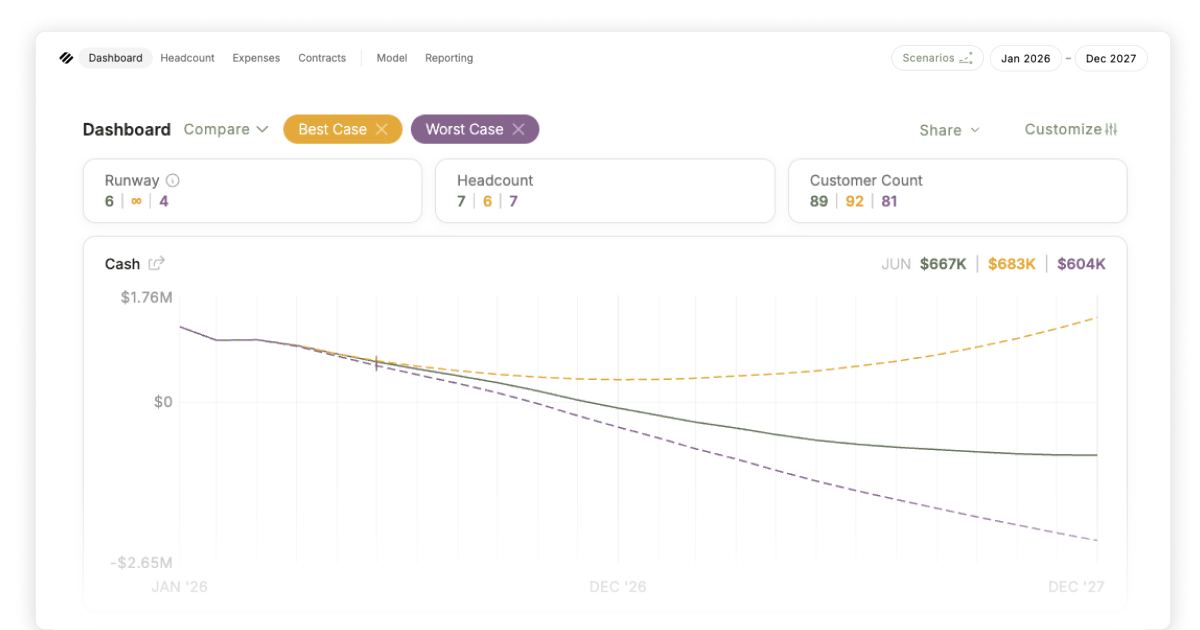Click the JAN '26 axis label
The height and width of the screenshot is (630, 1200).
coord(180,586)
